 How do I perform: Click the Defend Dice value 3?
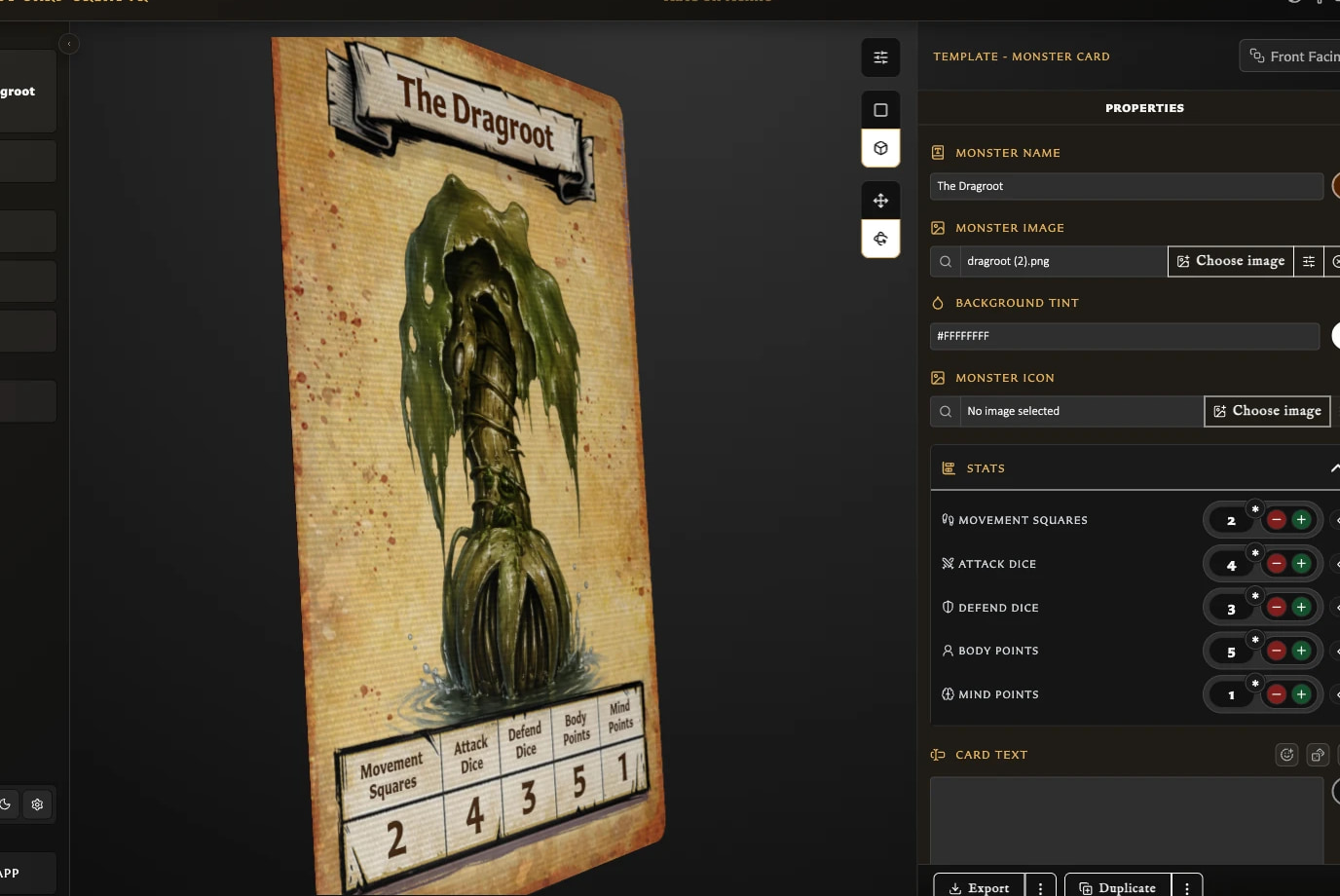pyautogui.click(x=1231, y=609)
